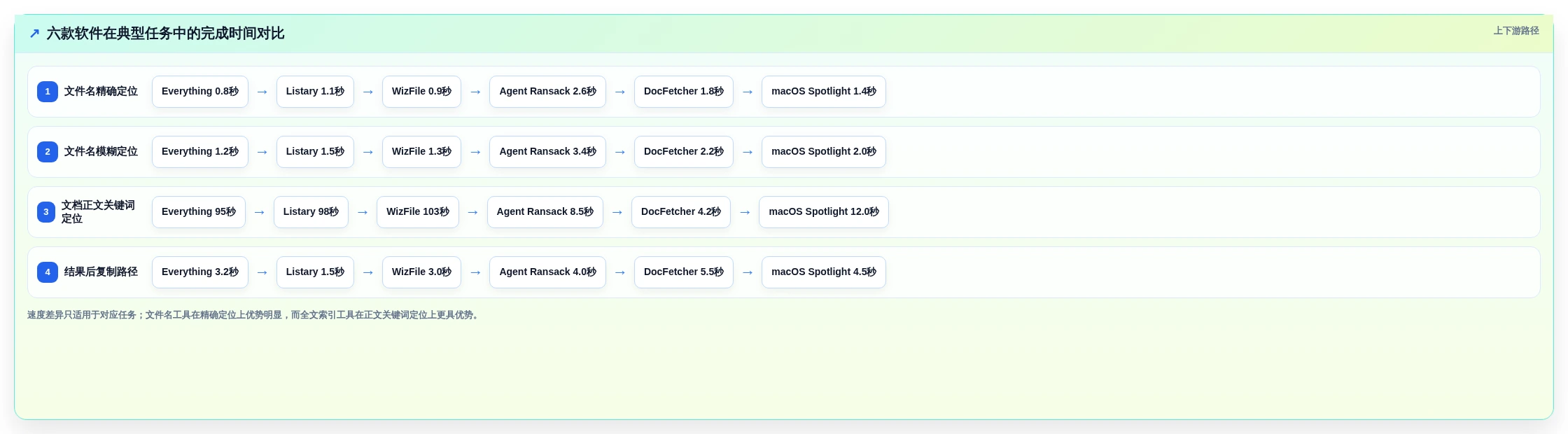Select the Everything 0.8秒 chip
This screenshot has height=434, width=1568.
(x=200, y=92)
